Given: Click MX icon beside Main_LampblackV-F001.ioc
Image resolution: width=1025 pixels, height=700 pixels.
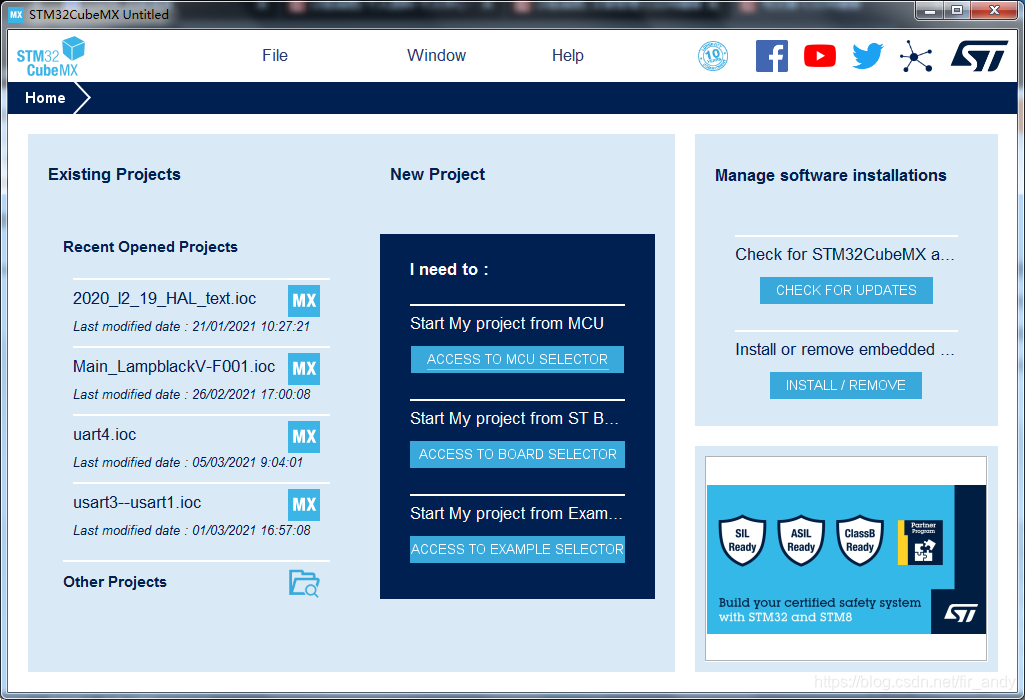Looking at the screenshot, I should tap(304, 369).
